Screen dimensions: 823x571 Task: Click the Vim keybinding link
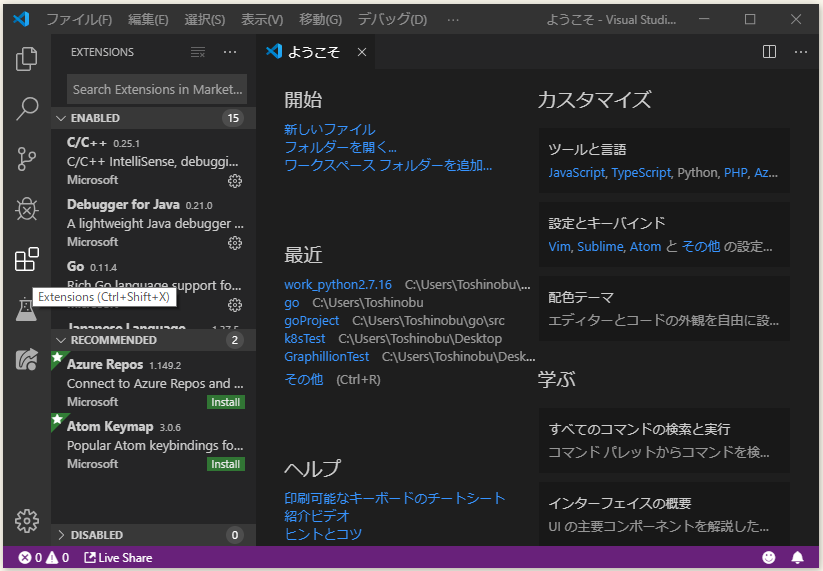point(560,247)
